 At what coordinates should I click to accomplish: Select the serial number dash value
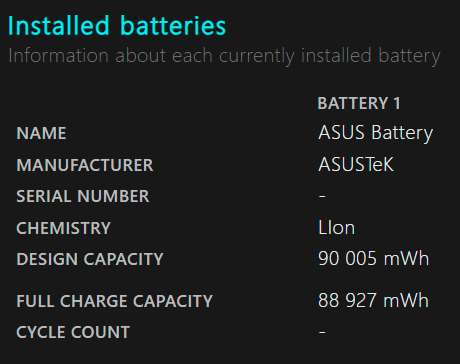click(x=322, y=196)
